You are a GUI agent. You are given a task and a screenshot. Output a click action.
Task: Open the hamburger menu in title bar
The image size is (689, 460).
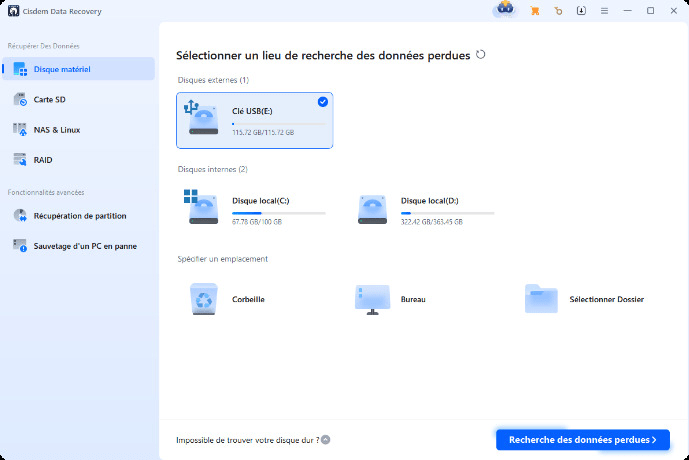point(603,11)
